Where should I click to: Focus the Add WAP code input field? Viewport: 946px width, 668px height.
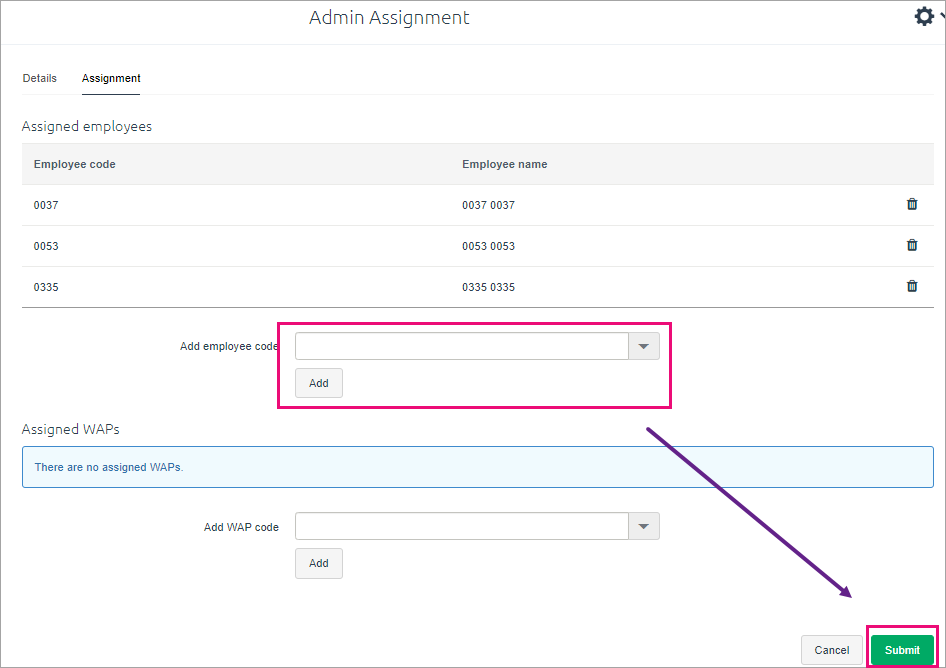[462, 526]
